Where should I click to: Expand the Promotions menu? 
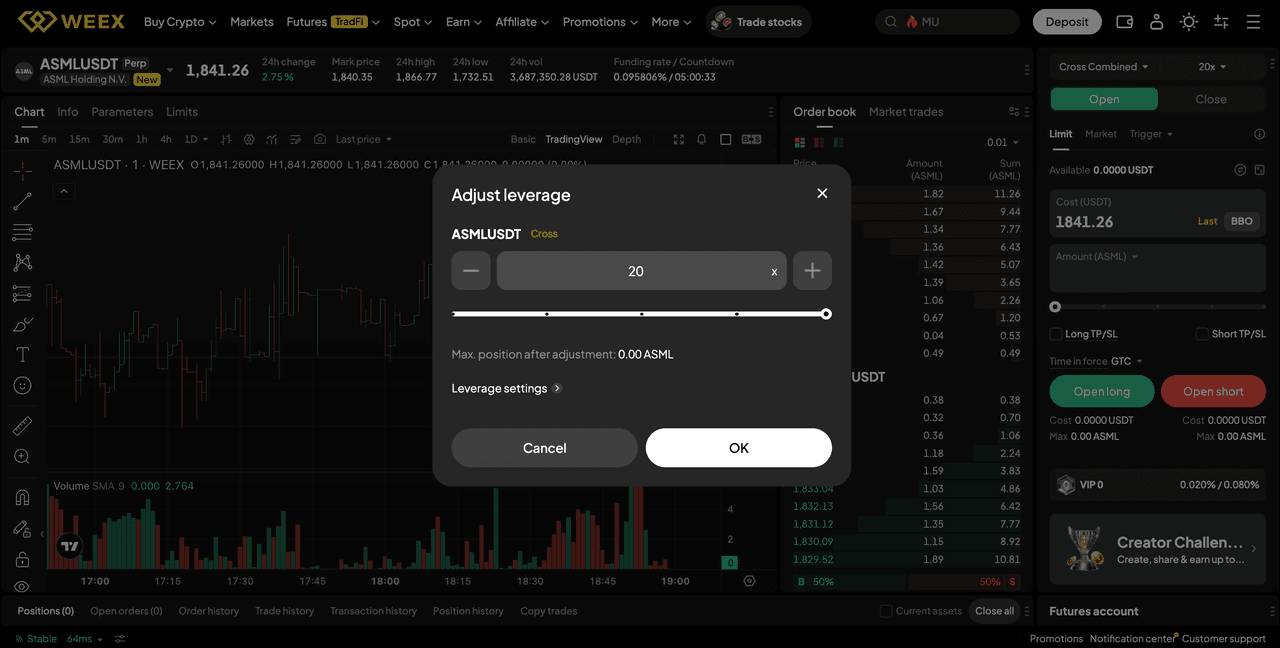tap(601, 22)
